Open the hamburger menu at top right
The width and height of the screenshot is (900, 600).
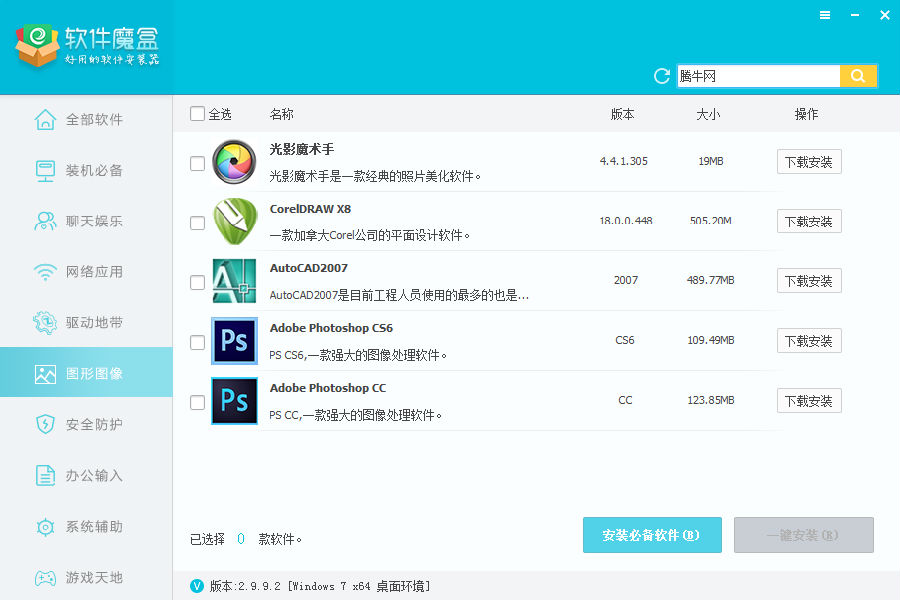[x=825, y=15]
